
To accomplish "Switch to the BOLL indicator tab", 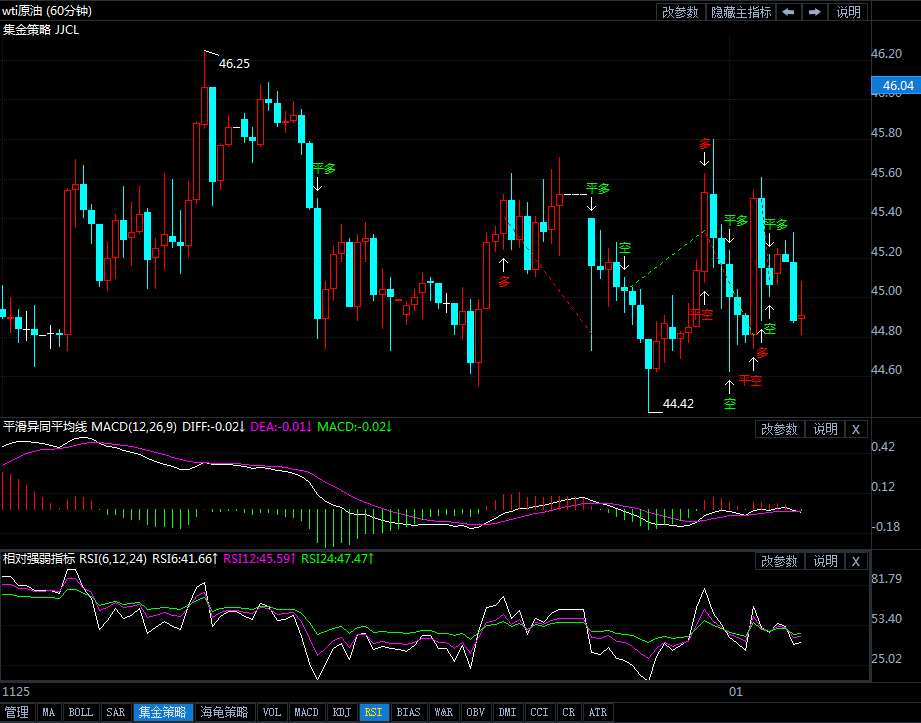I will click(81, 713).
